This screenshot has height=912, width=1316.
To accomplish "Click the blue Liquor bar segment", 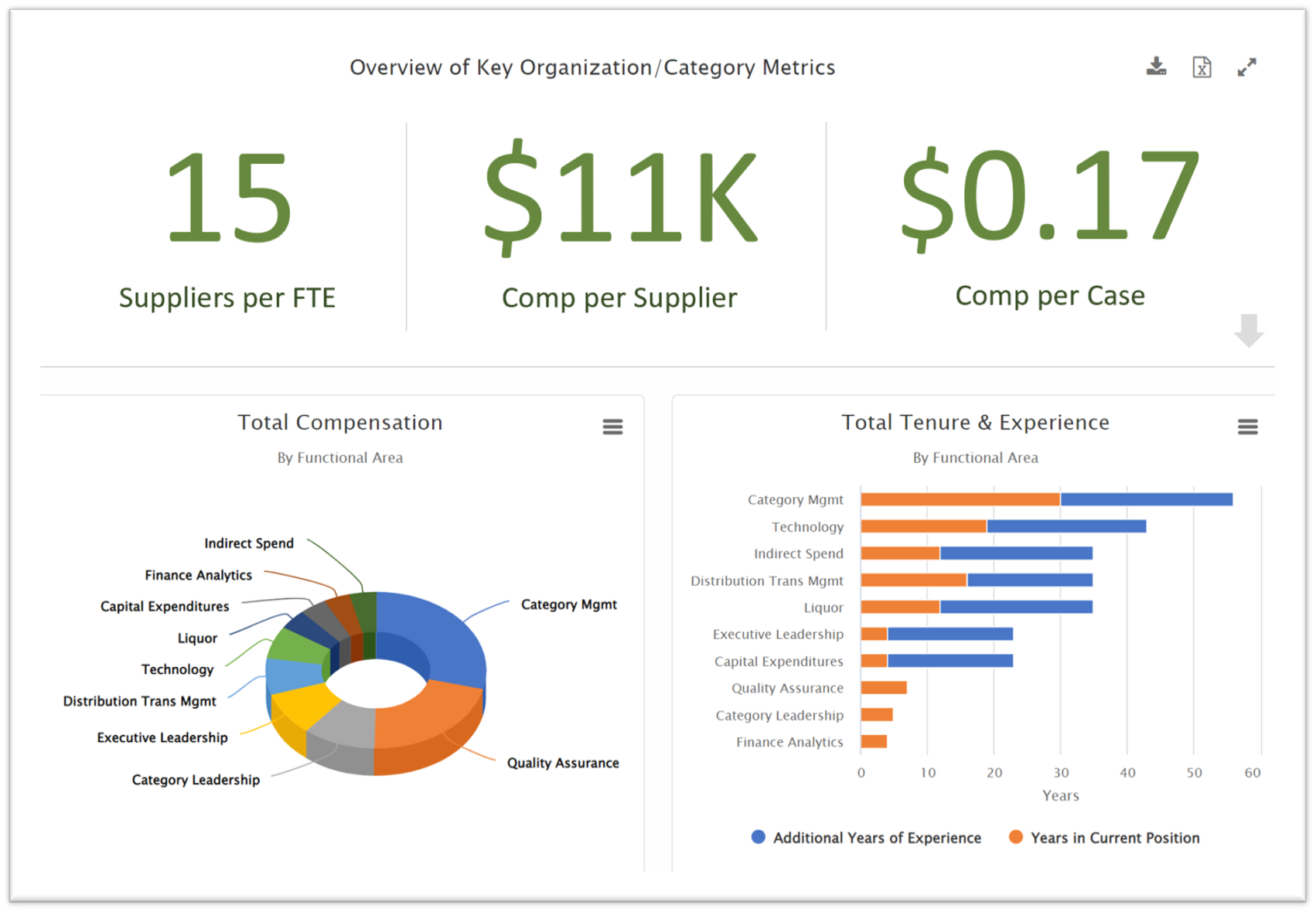I will click(x=1017, y=607).
